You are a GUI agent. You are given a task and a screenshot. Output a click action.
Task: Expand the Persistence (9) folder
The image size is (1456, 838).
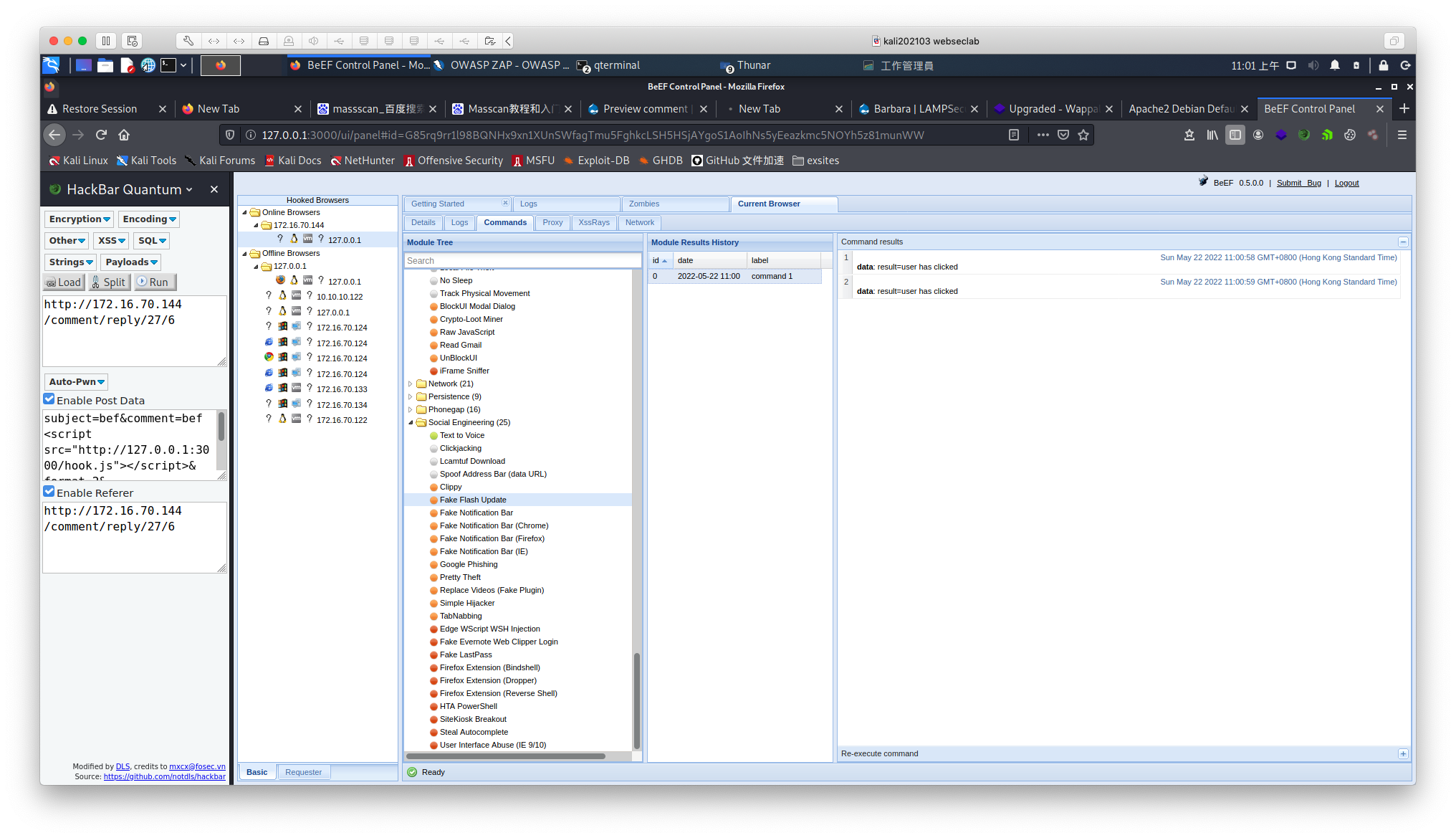[x=411, y=397]
